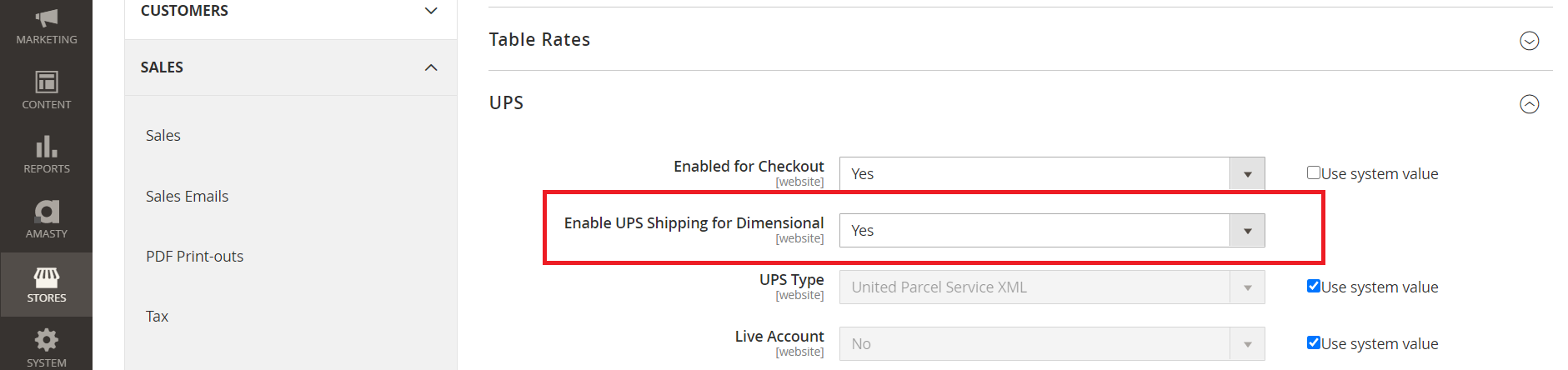Uncheck Use system value for Live Account

(x=1314, y=342)
